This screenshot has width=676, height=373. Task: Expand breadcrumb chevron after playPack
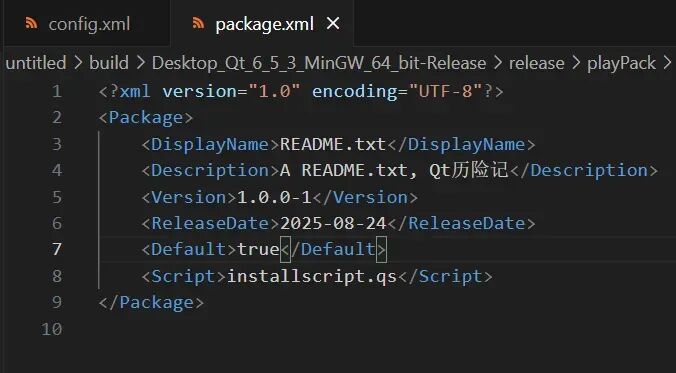click(x=667, y=63)
